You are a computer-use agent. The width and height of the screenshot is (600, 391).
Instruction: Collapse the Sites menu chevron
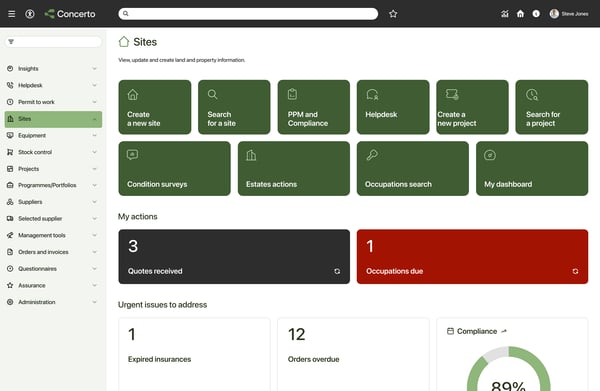point(94,119)
